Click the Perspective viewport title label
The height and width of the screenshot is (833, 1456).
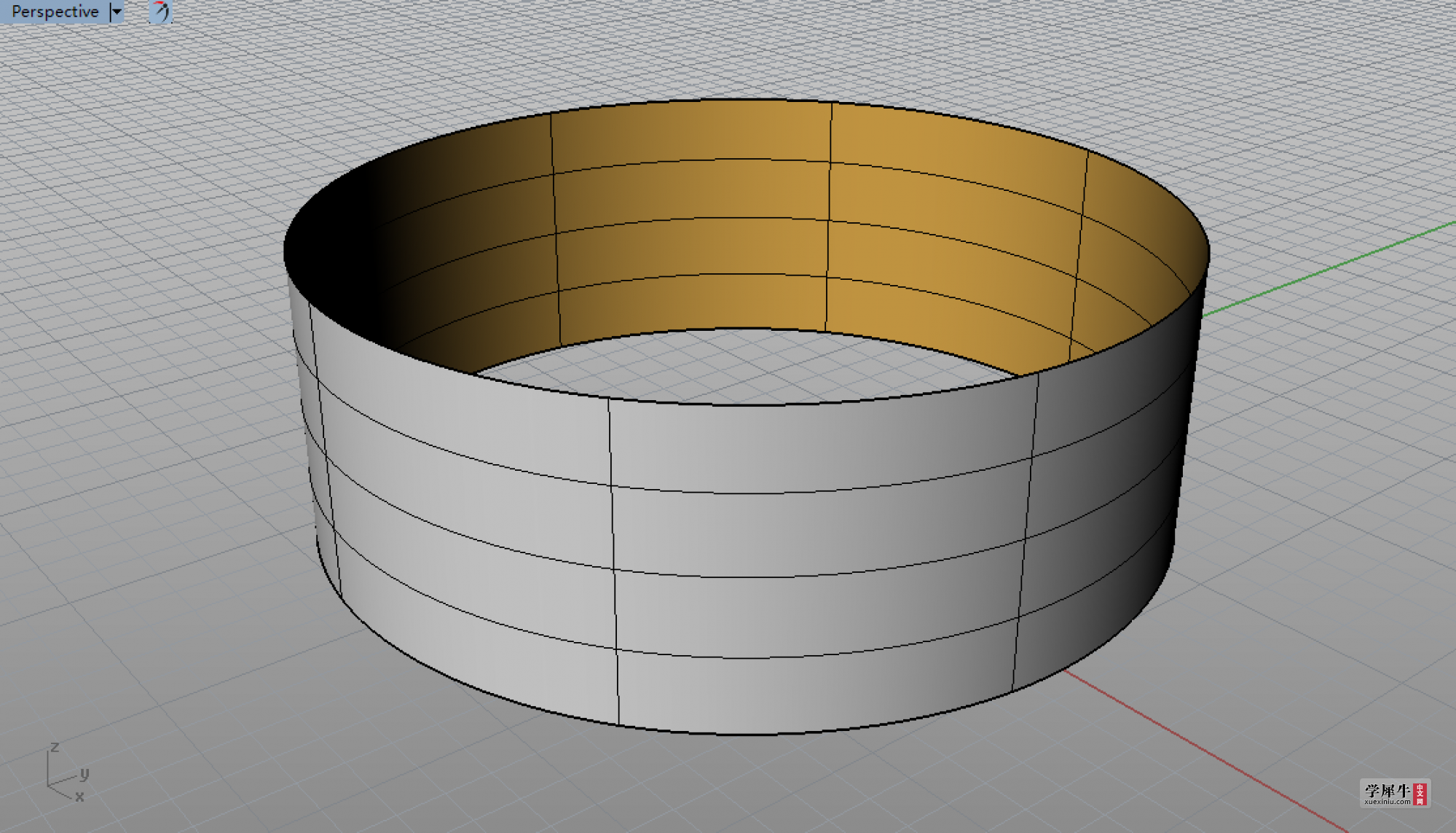point(55,12)
